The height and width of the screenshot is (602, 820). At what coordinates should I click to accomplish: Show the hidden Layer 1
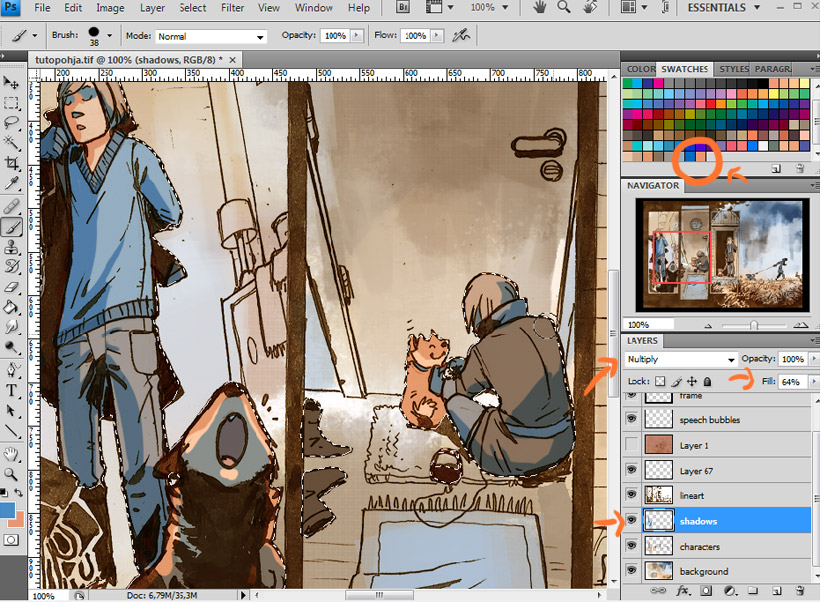[x=632, y=445]
